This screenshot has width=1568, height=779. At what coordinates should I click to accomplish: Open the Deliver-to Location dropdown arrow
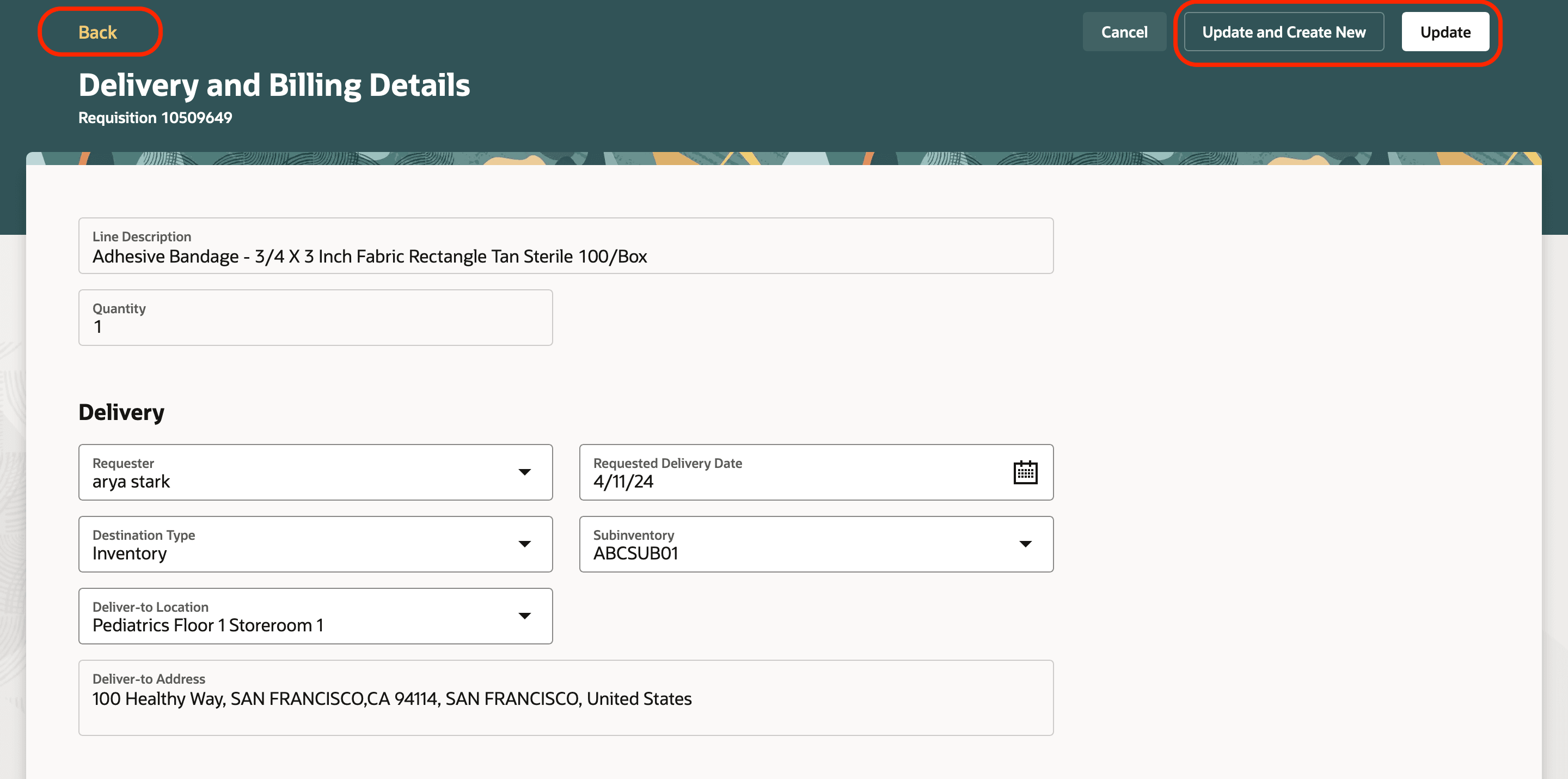tap(524, 616)
